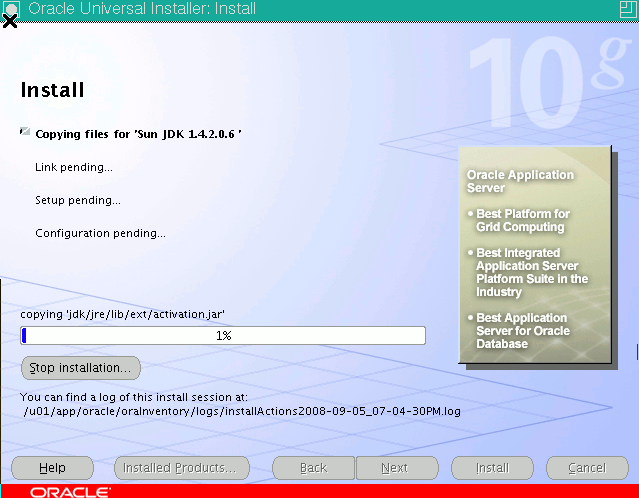Click 'Best Application Server for Oracle Database' bullet
This screenshot has width=639, height=498.
pos(519,331)
